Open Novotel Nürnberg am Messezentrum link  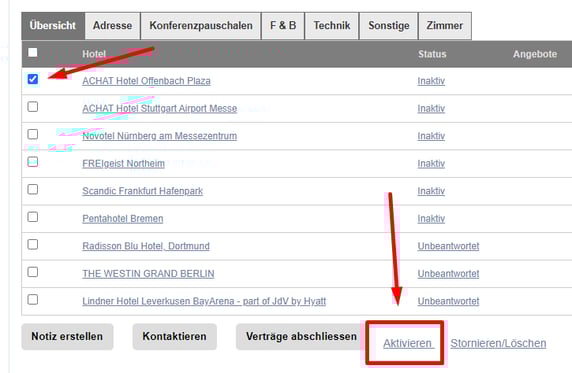(159, 136)
